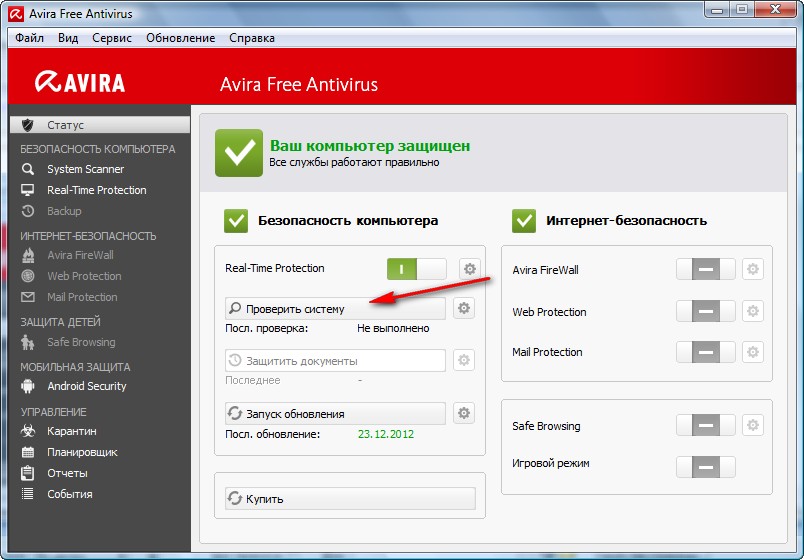Screen dimensions: 804x560
Task: Select System Scanner in the sidebar
Action: 86,169
